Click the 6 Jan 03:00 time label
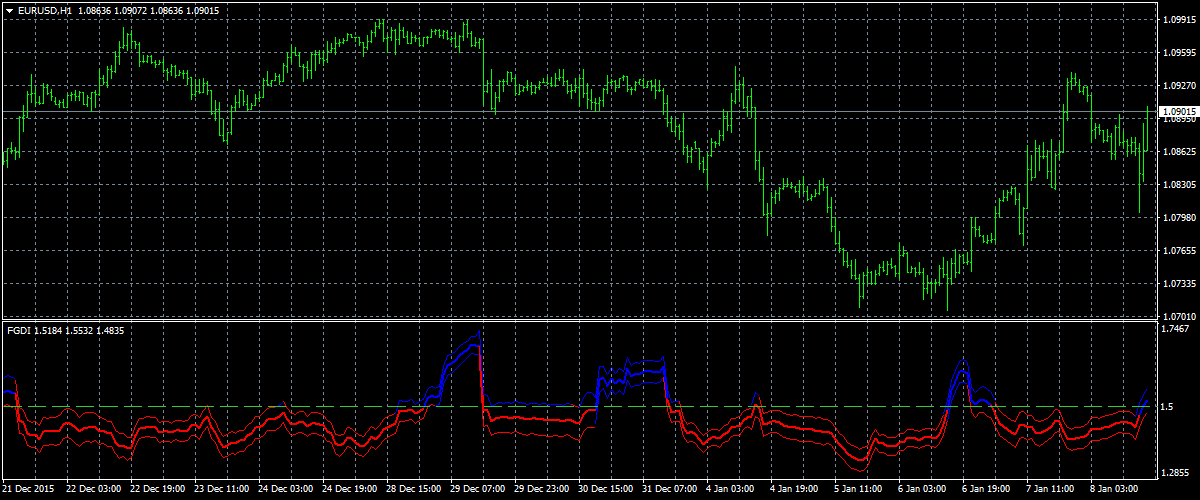This screenshot has height=500, width=1200. [x=923, y=490]
